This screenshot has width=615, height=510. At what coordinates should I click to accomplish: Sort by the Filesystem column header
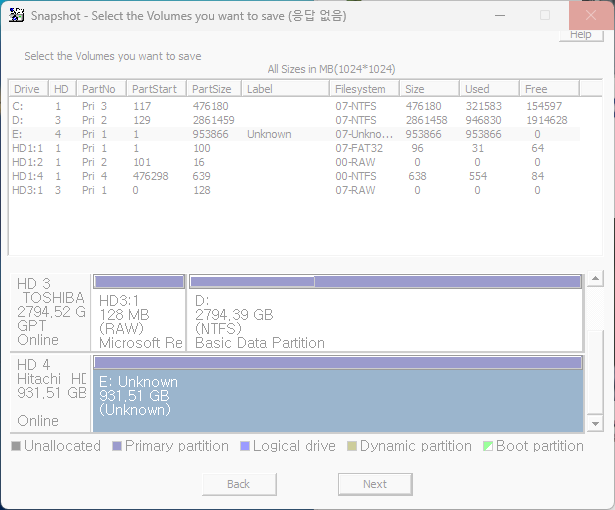point(364,89)
